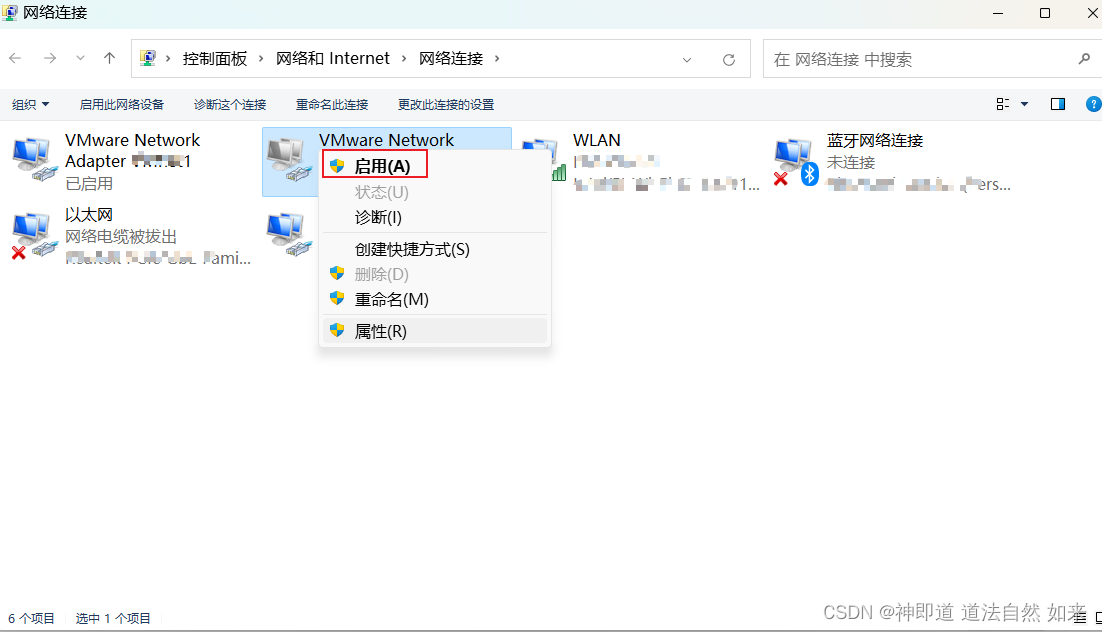Toggle the preview pane button
This screenshot has width=1102, height=632.
pos(1058,104)
